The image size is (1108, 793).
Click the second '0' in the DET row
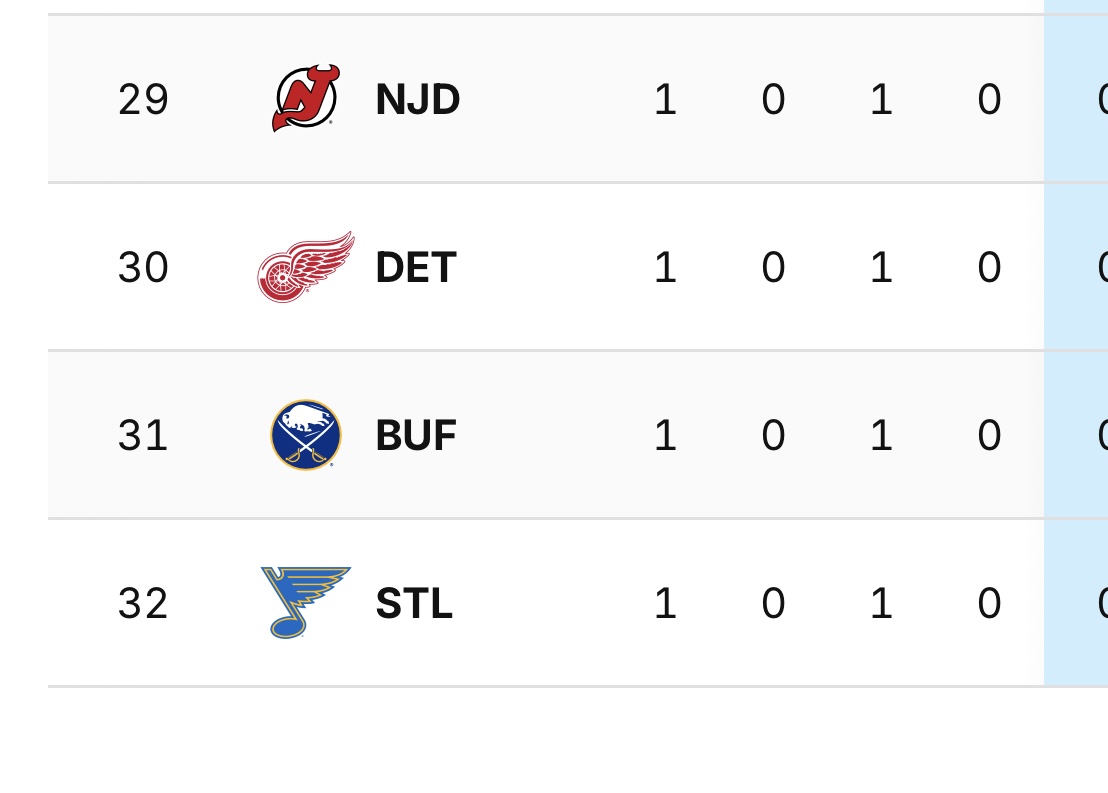pyautogui.click(x=989, y=267)
